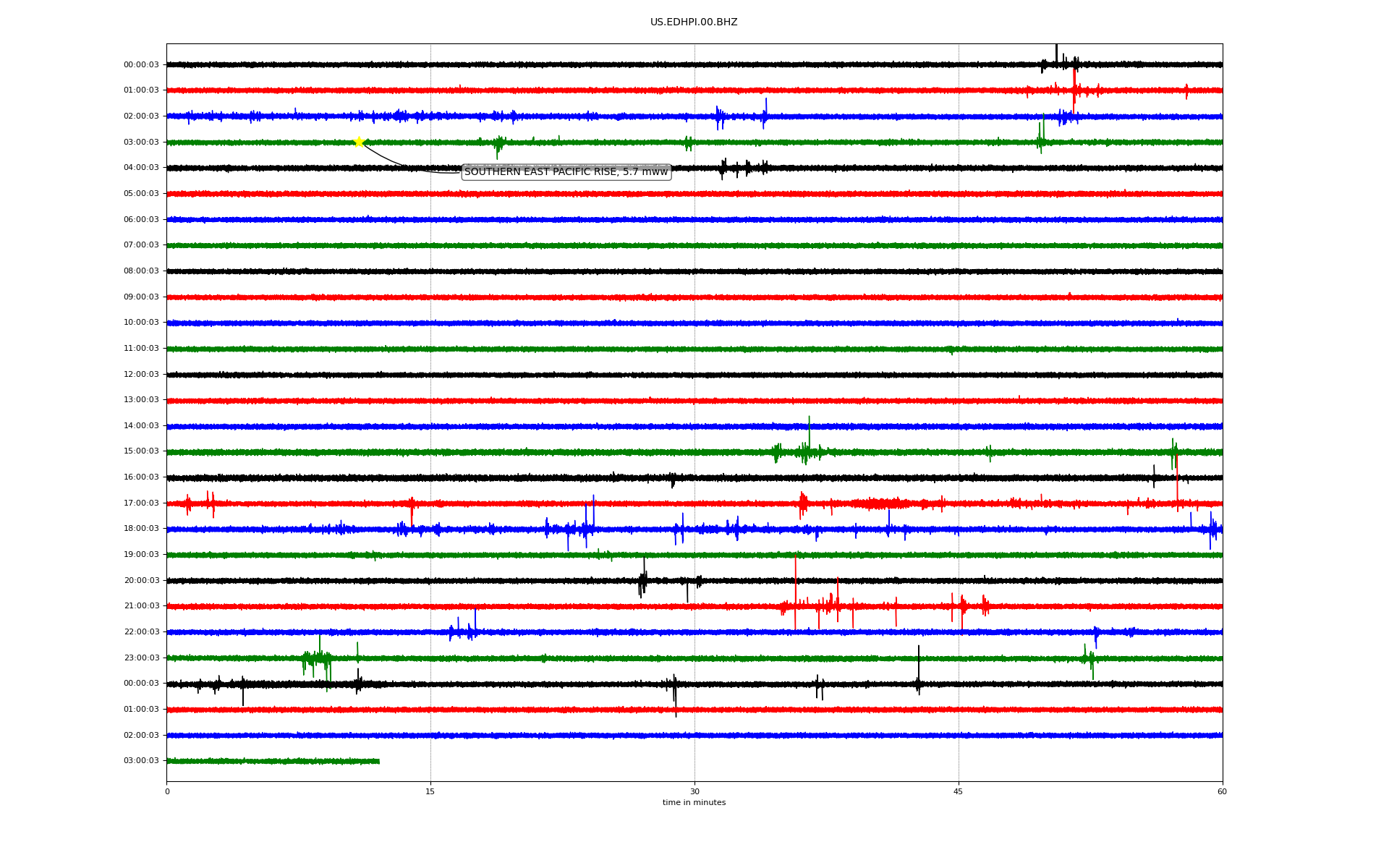
Task: Click the 21:00:03 time label
Action: pyautogui.click(x=141, y=606)
